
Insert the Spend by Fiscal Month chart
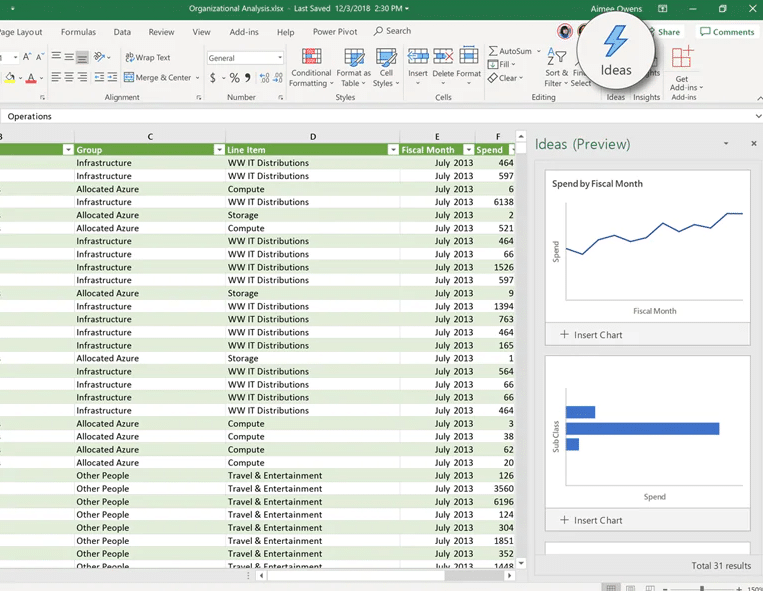click(592, 335)
